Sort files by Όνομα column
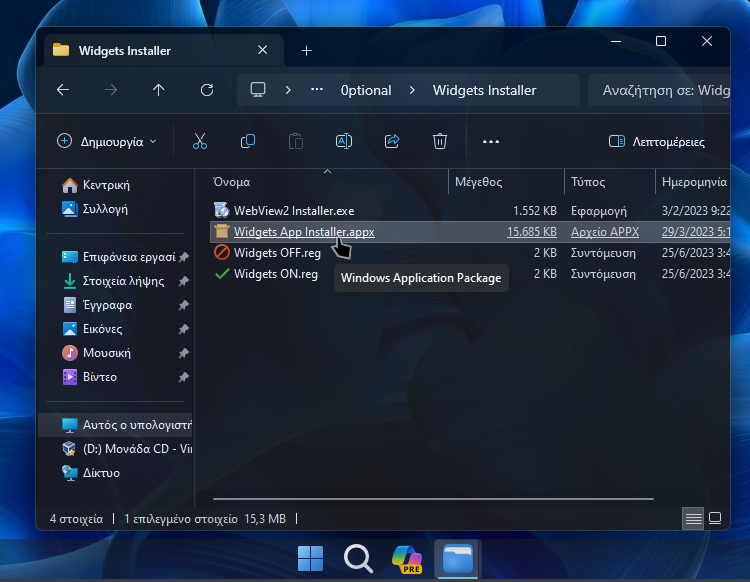The image size is (750, 582). (x=232, y=182)
